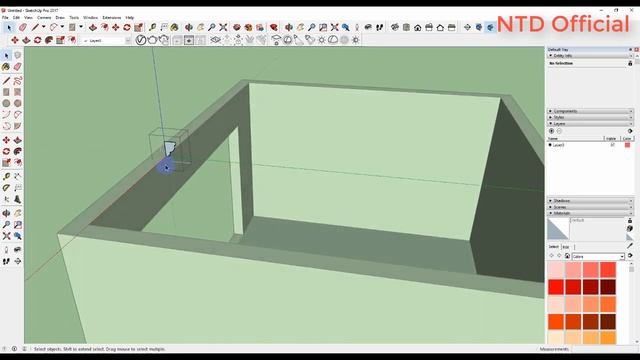
Task: Select the Look Around tool in left toolbar
Action: tap(18, 249)
